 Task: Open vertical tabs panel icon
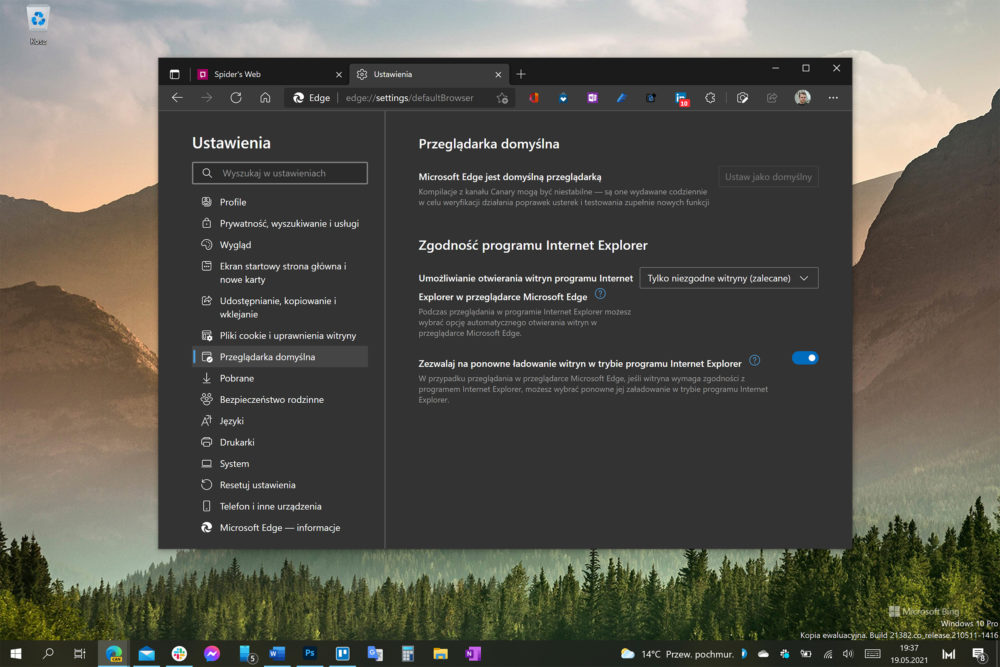tap(175, 75)
